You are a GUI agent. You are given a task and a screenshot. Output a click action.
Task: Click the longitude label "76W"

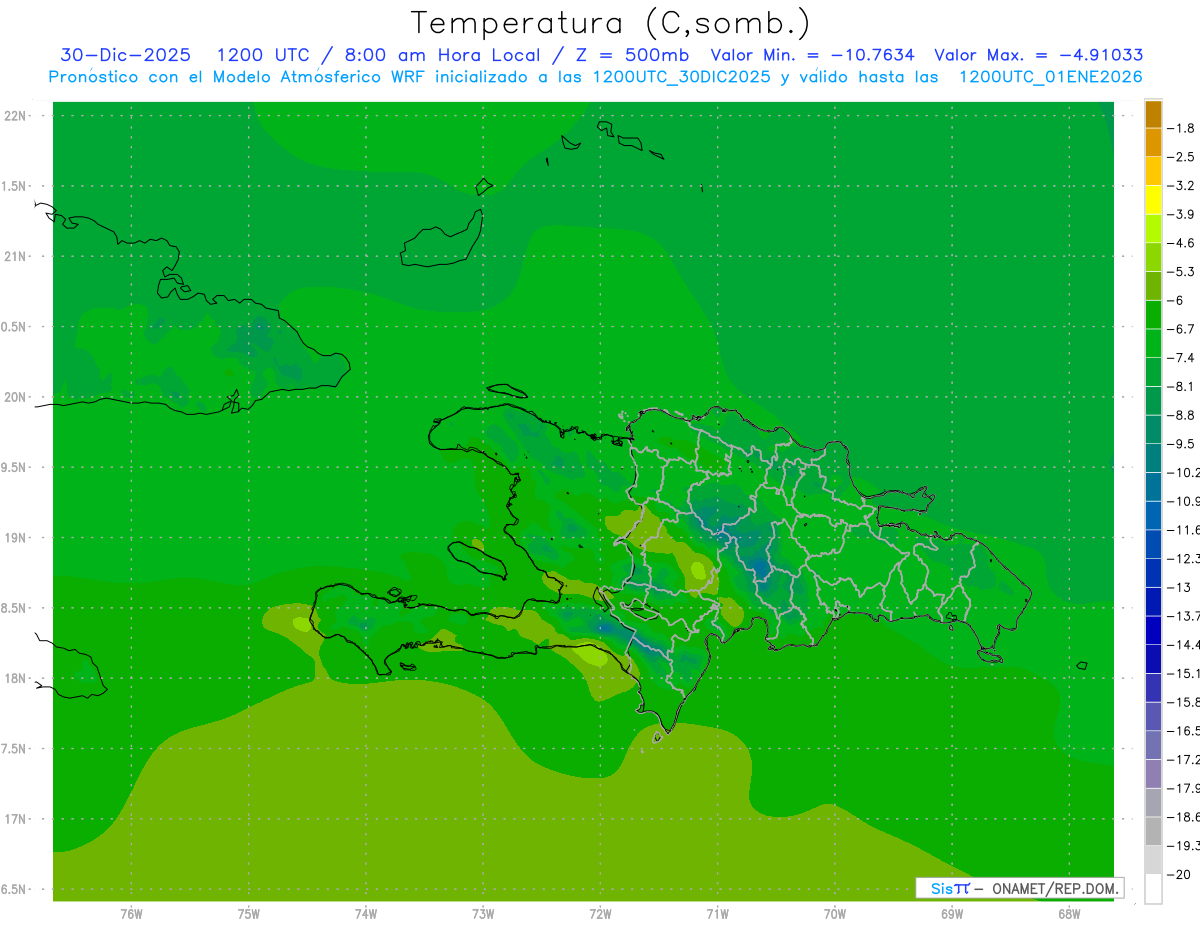(131, 914)
